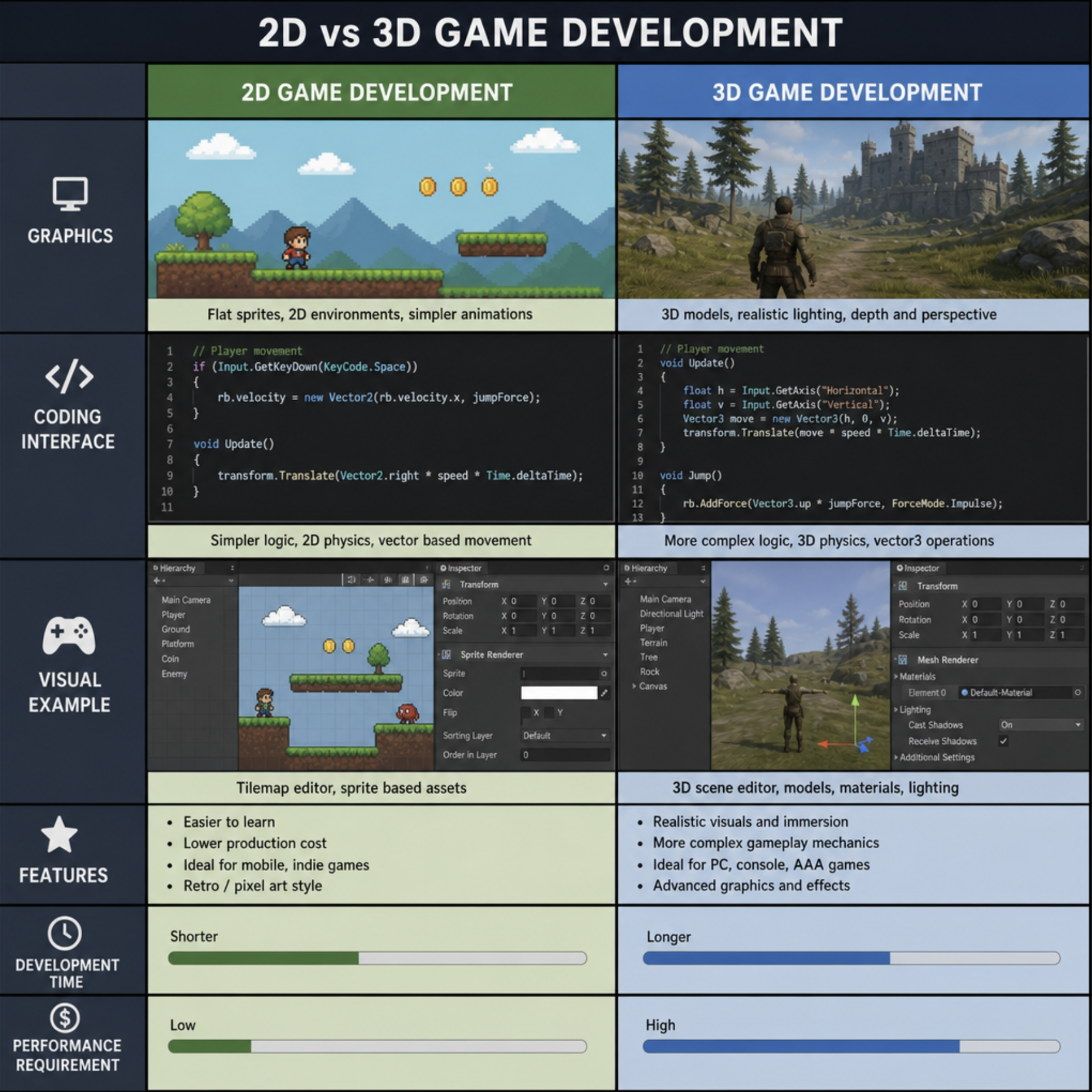
Task: Click the 2D Hierarchy panel options dots
Action: (x=232, y=568)
